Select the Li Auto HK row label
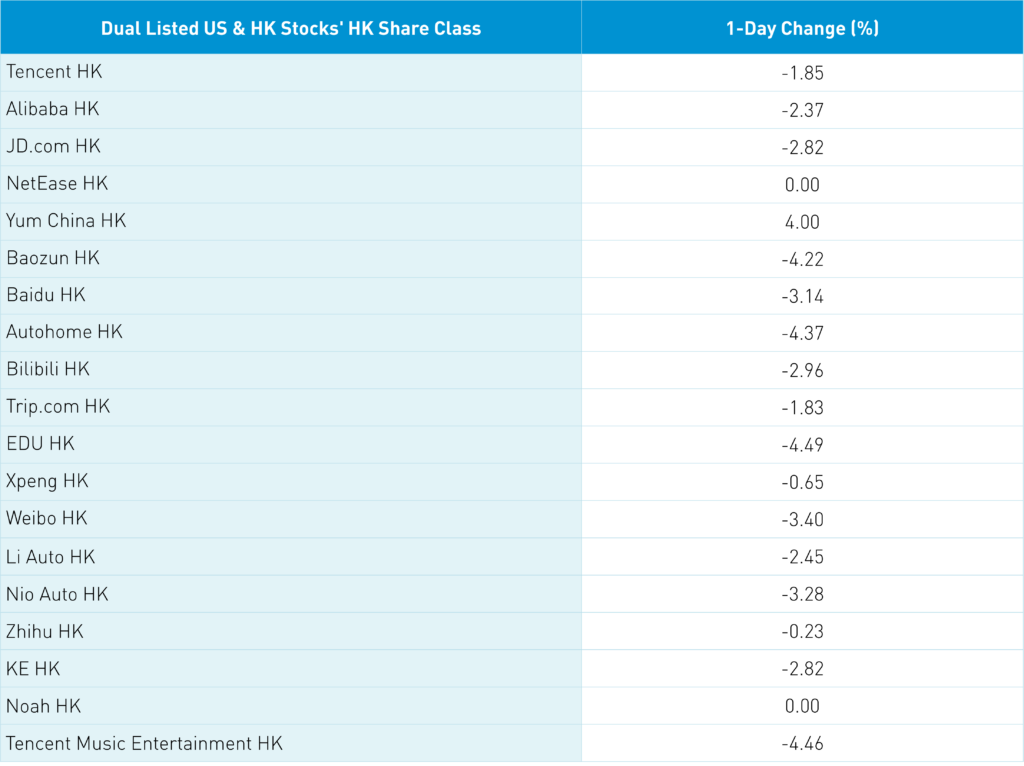Viewport: 1024px width, 766px height. (x=51, y=557)
